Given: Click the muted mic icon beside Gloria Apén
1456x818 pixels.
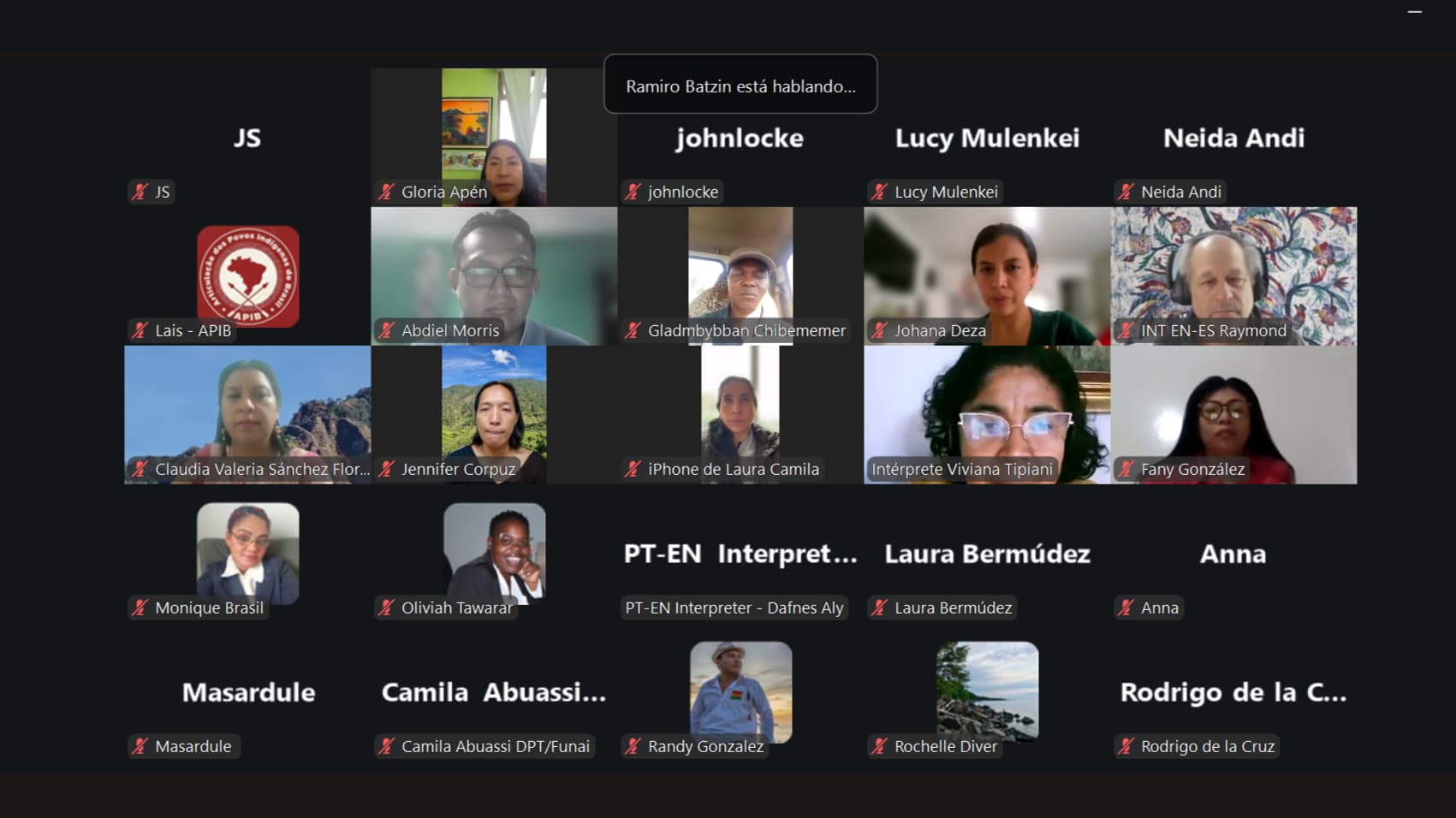Looking at the screenshot, I should tap(387, 192).
